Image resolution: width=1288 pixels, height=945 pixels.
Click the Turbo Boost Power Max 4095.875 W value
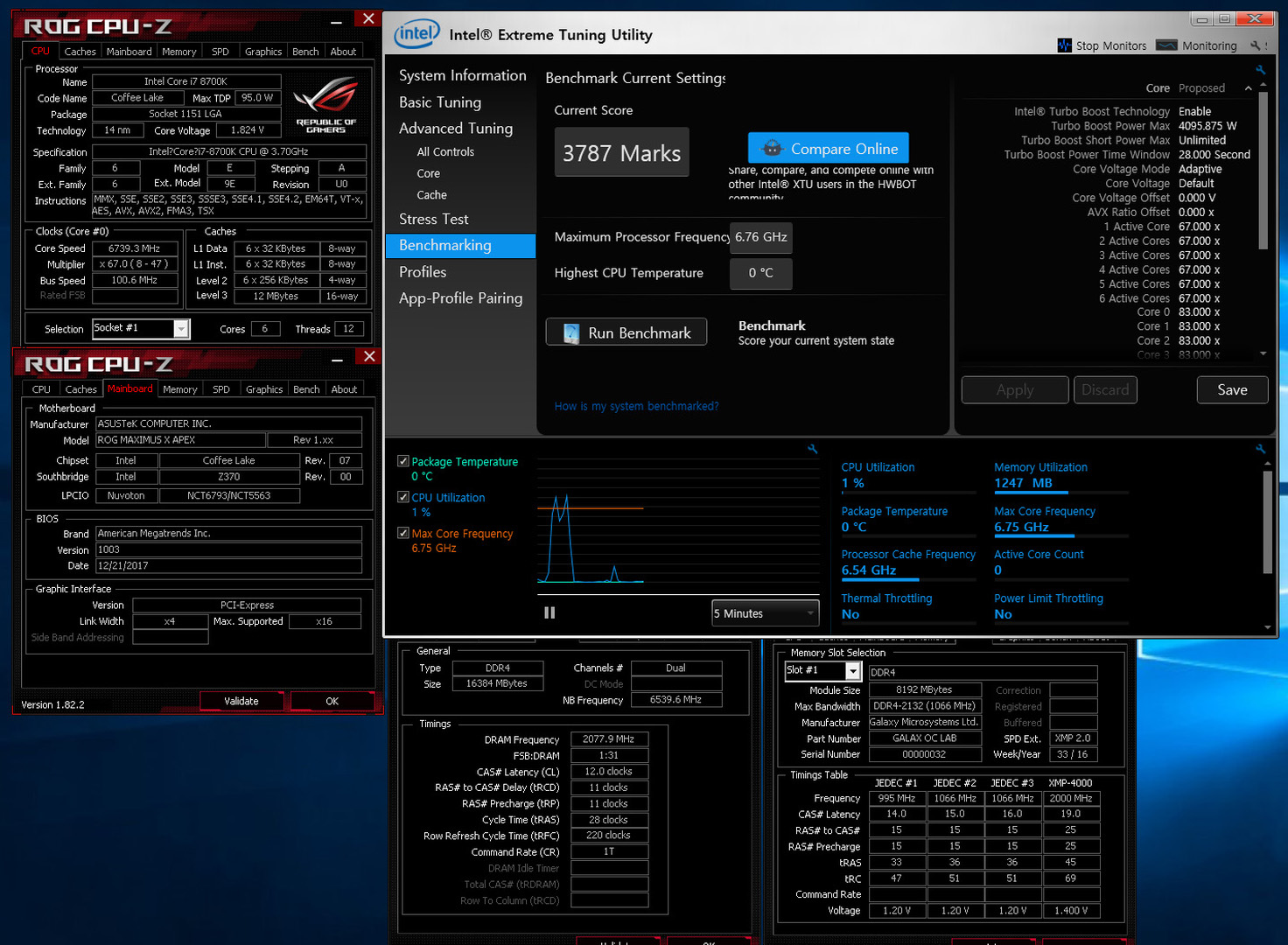1207,126
